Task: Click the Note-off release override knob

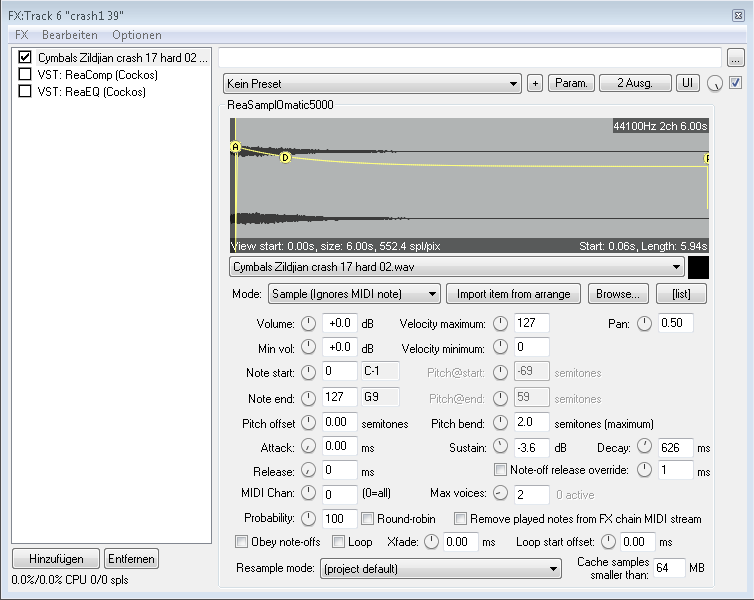Action: pyautogui.click(x=644, y=470)
